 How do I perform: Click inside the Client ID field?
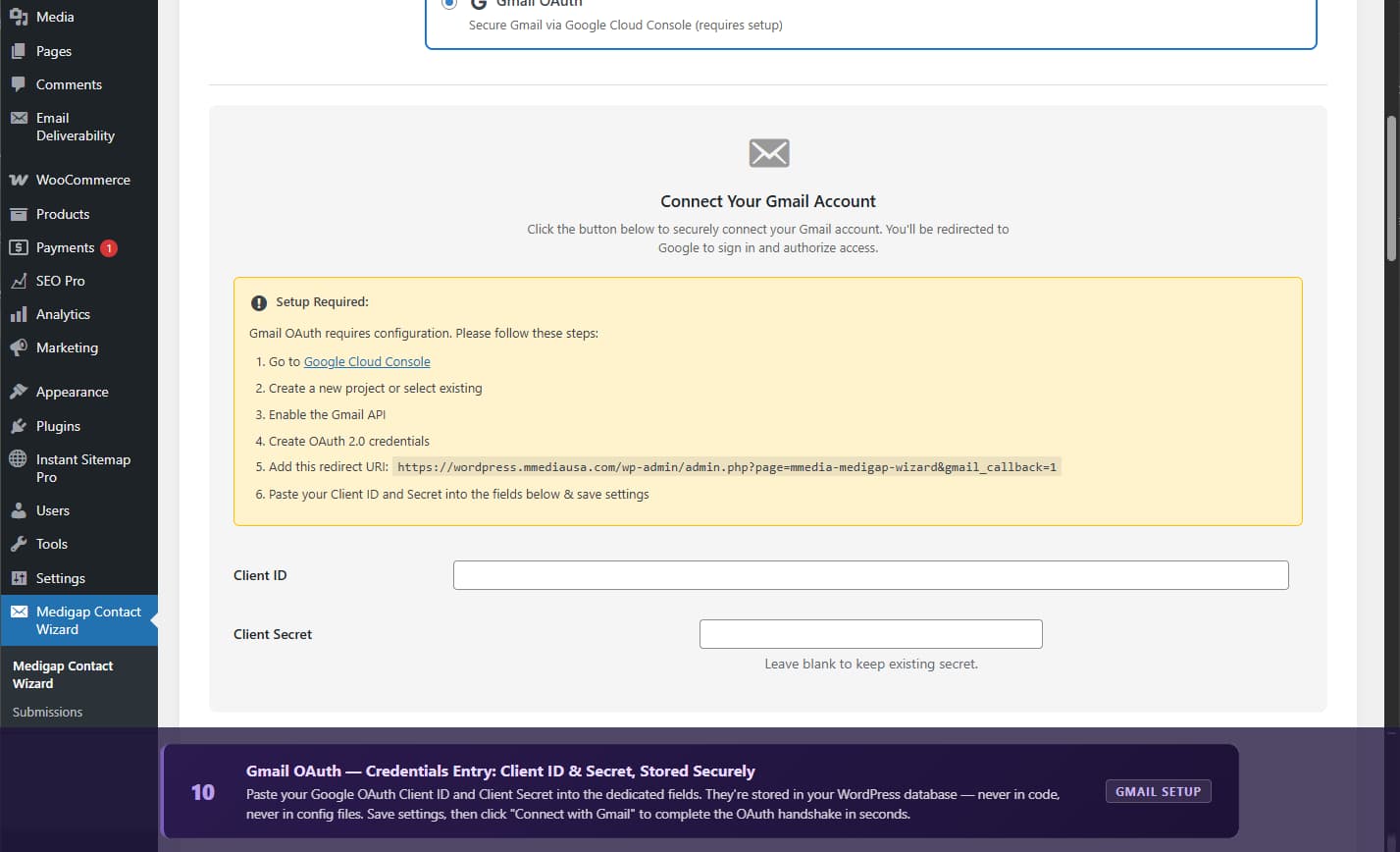869,574
